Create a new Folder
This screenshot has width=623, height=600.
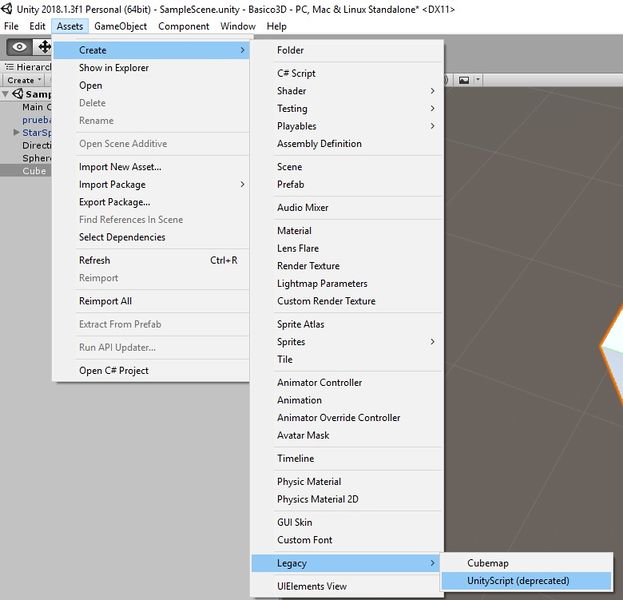click(347, 50)
